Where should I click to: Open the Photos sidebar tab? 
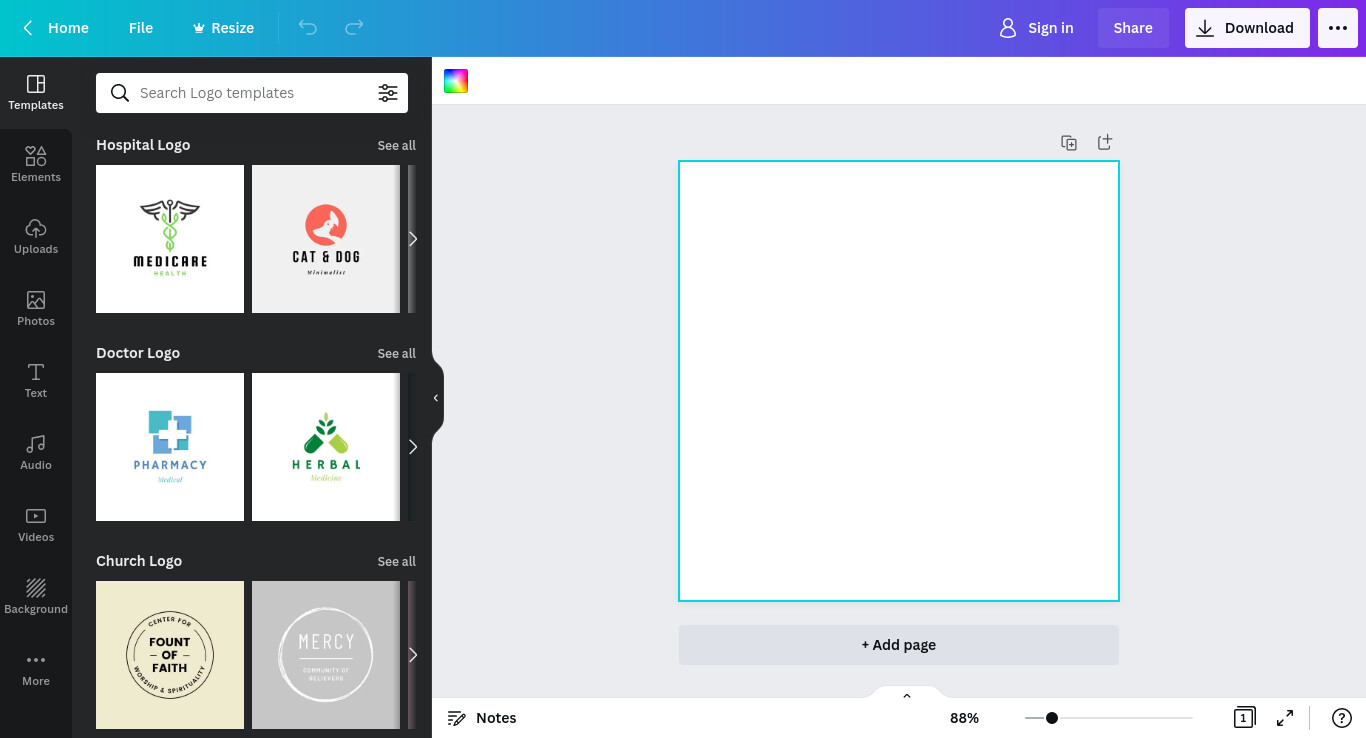pos(36,309)
